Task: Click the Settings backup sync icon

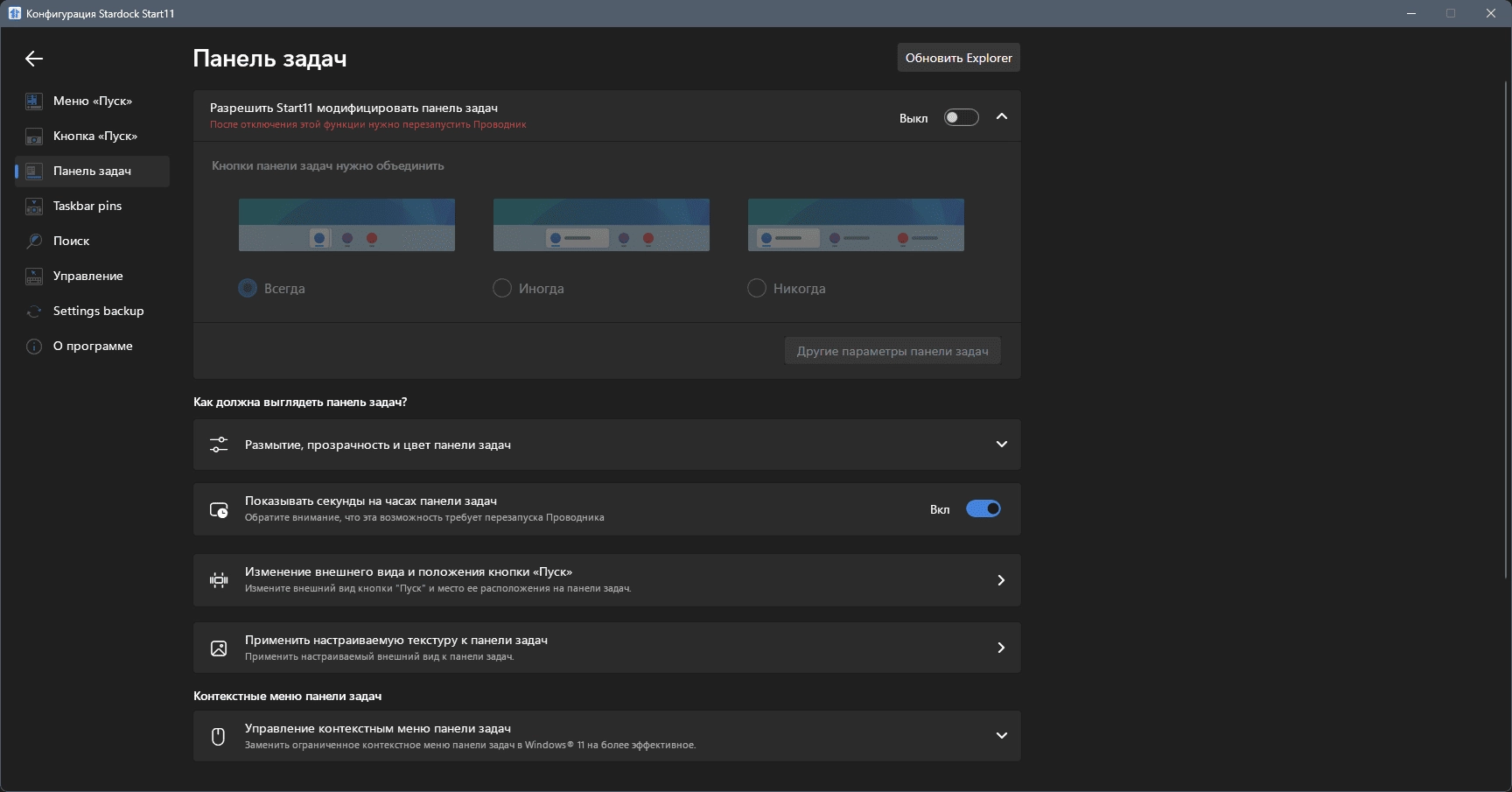Action: pos(34,312)
